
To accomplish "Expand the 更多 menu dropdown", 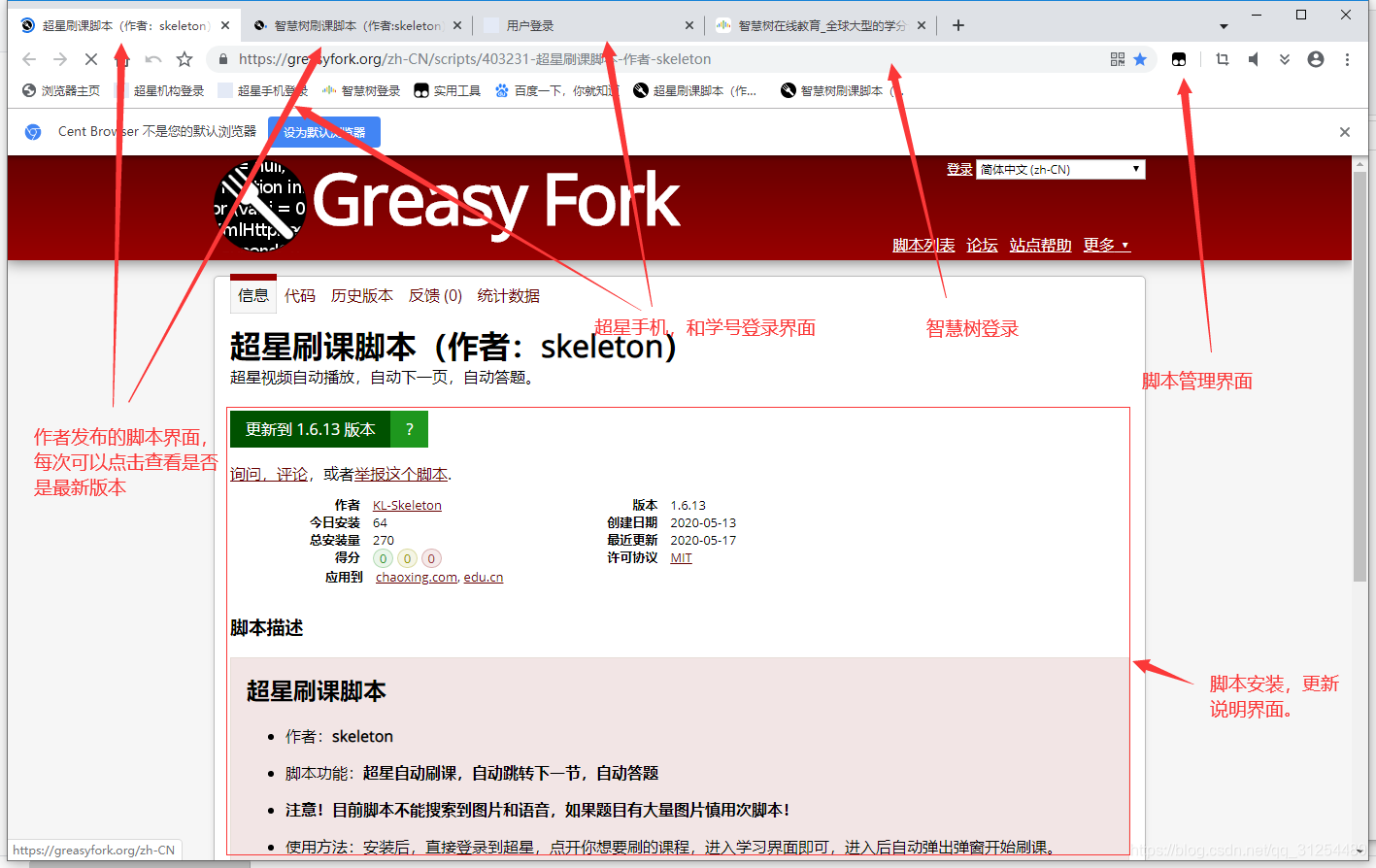I will [x=1106, y=245].
